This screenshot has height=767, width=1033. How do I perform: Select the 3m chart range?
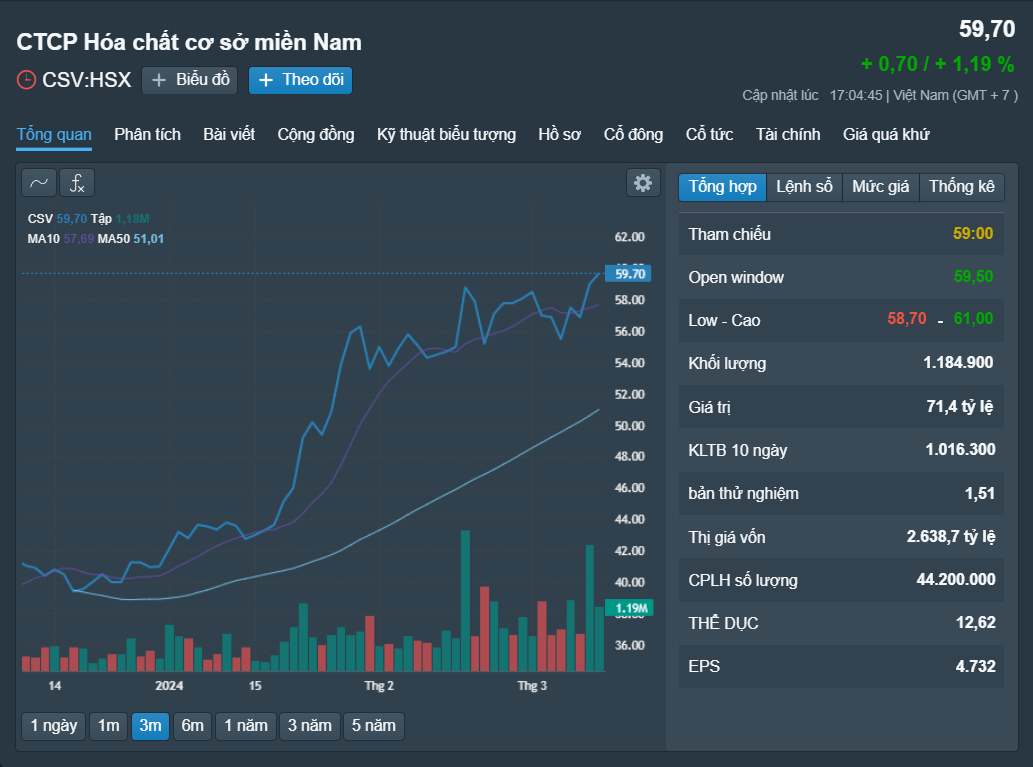click(150, 726)
